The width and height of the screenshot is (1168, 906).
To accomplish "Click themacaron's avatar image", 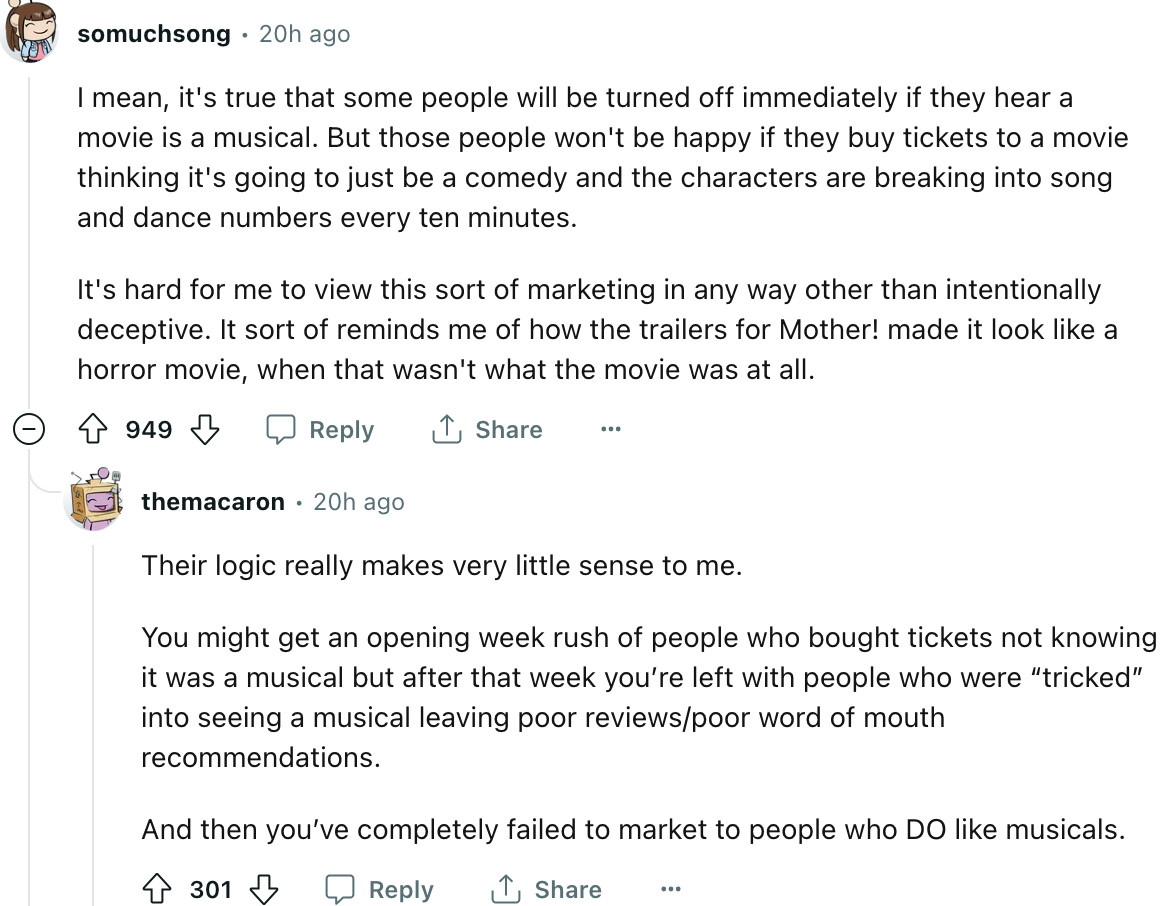I will tap(94, 498).
